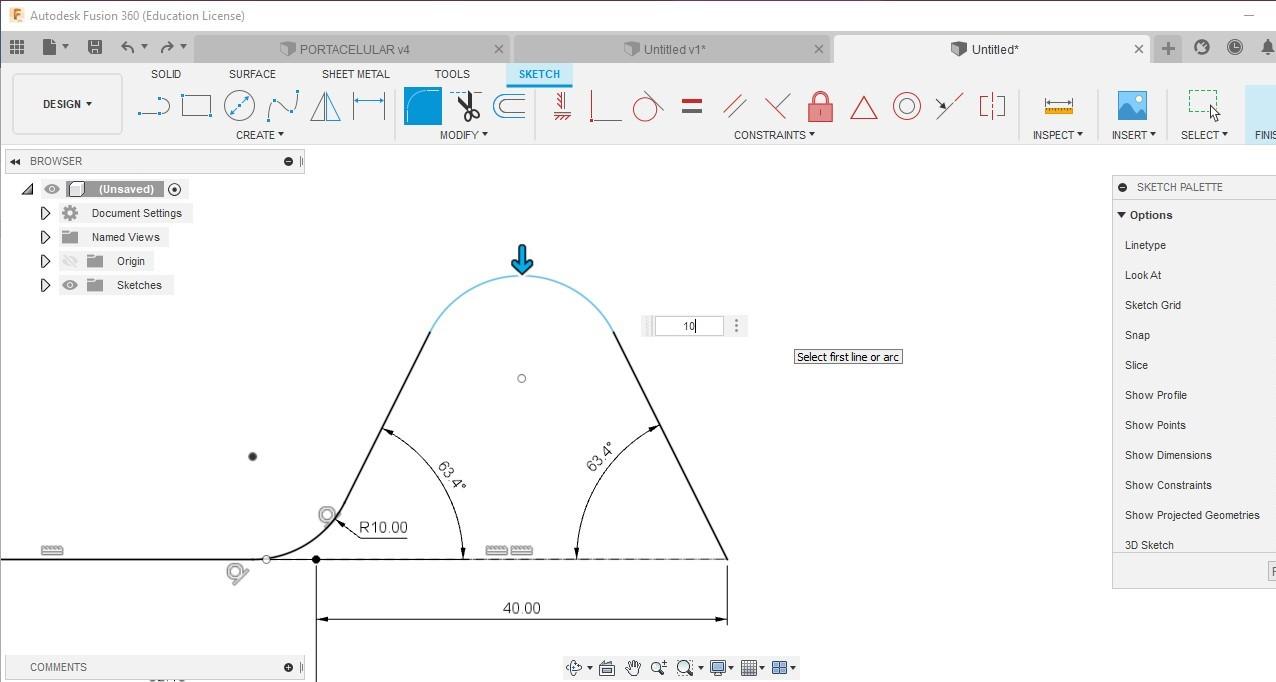Add a new design tab

[x=1168, y=48]
